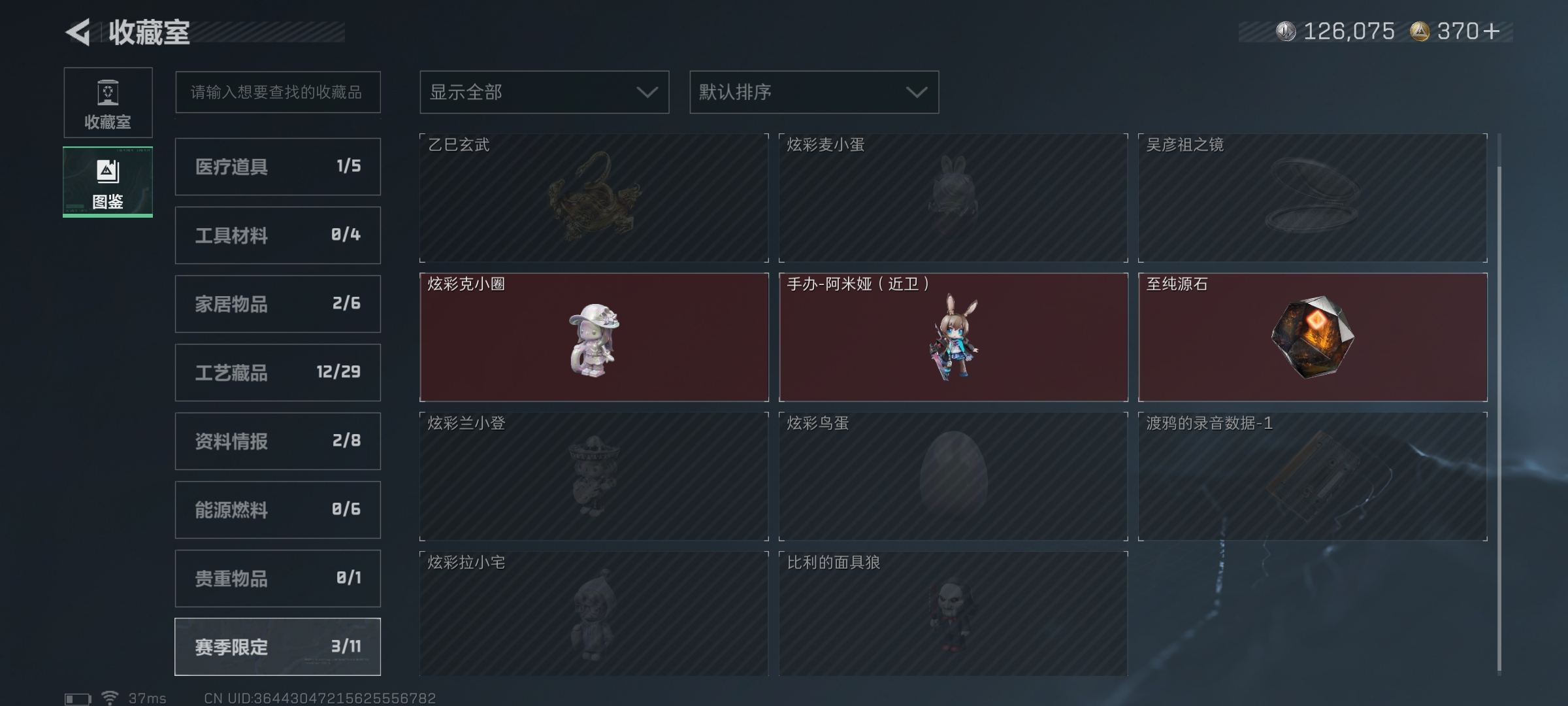Tap the plus sign beside 370

pyautogui.click(x=1491, y=31)
